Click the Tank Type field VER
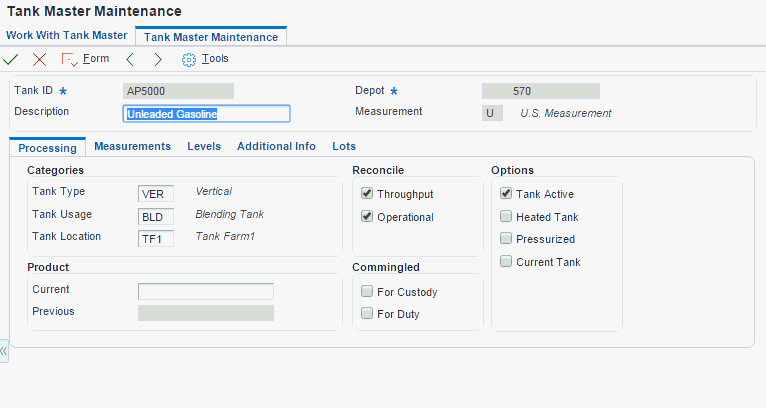The image size is (766, 408). tap(156, 193)
